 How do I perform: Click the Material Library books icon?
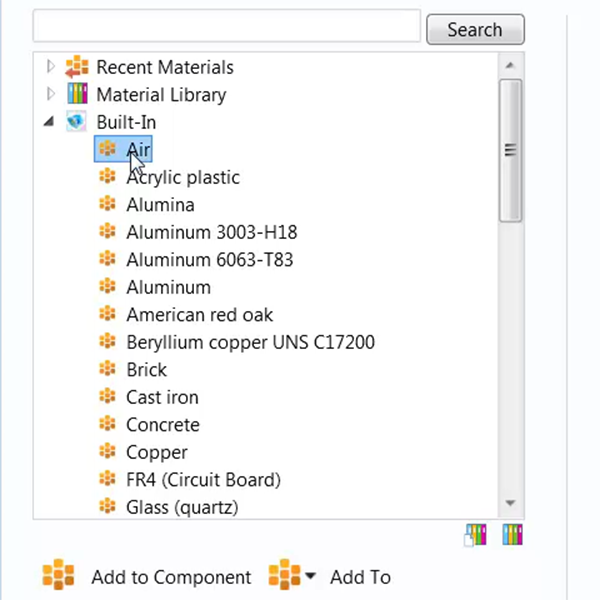coord(77,95)
